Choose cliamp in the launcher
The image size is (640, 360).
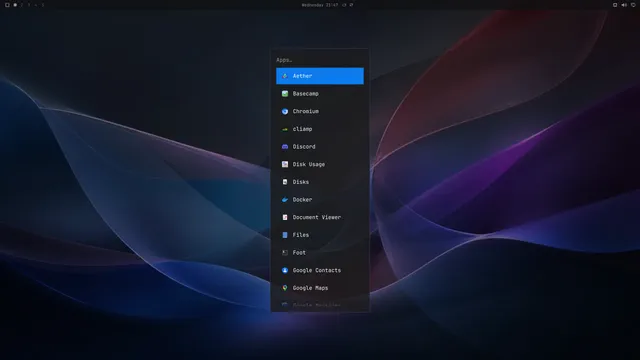(x=320, y=129)
